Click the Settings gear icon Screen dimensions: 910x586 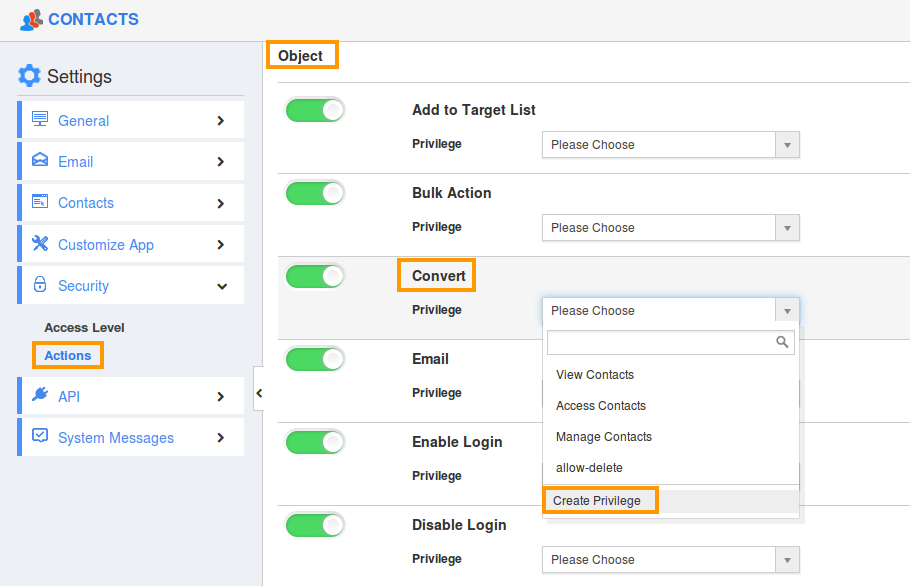(28, 75)
